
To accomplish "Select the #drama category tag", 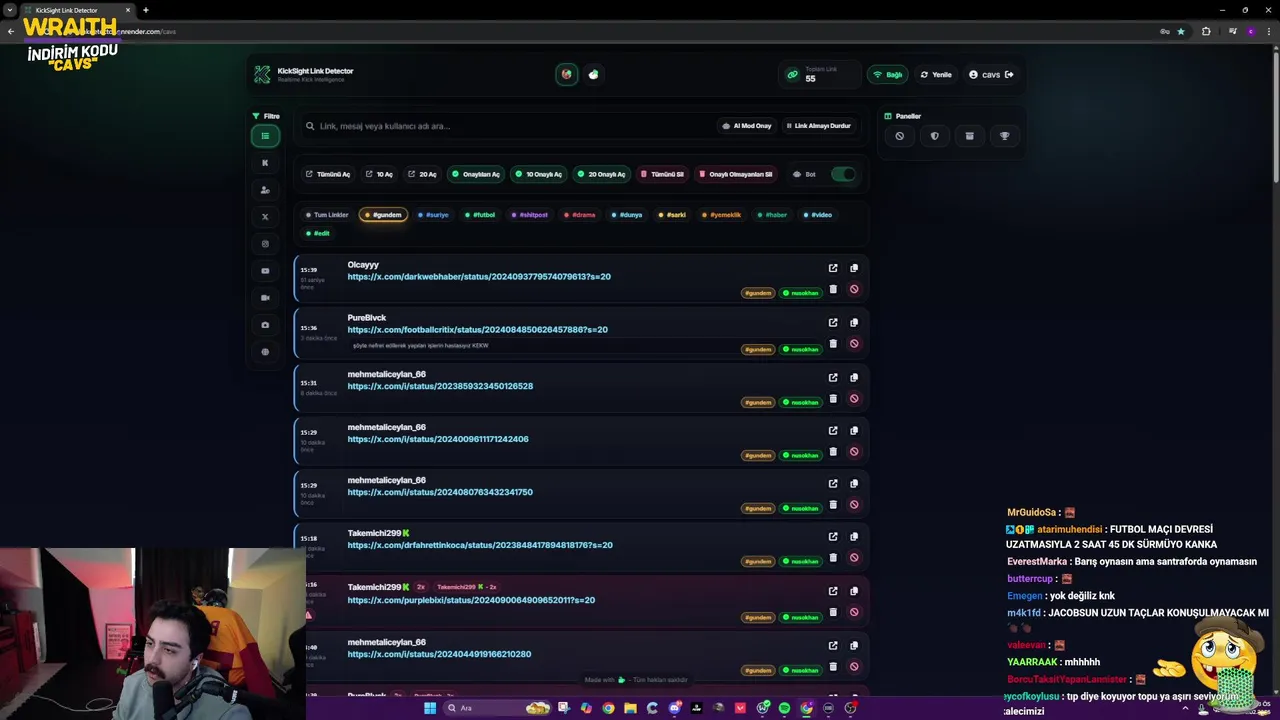I will [580, 215].
